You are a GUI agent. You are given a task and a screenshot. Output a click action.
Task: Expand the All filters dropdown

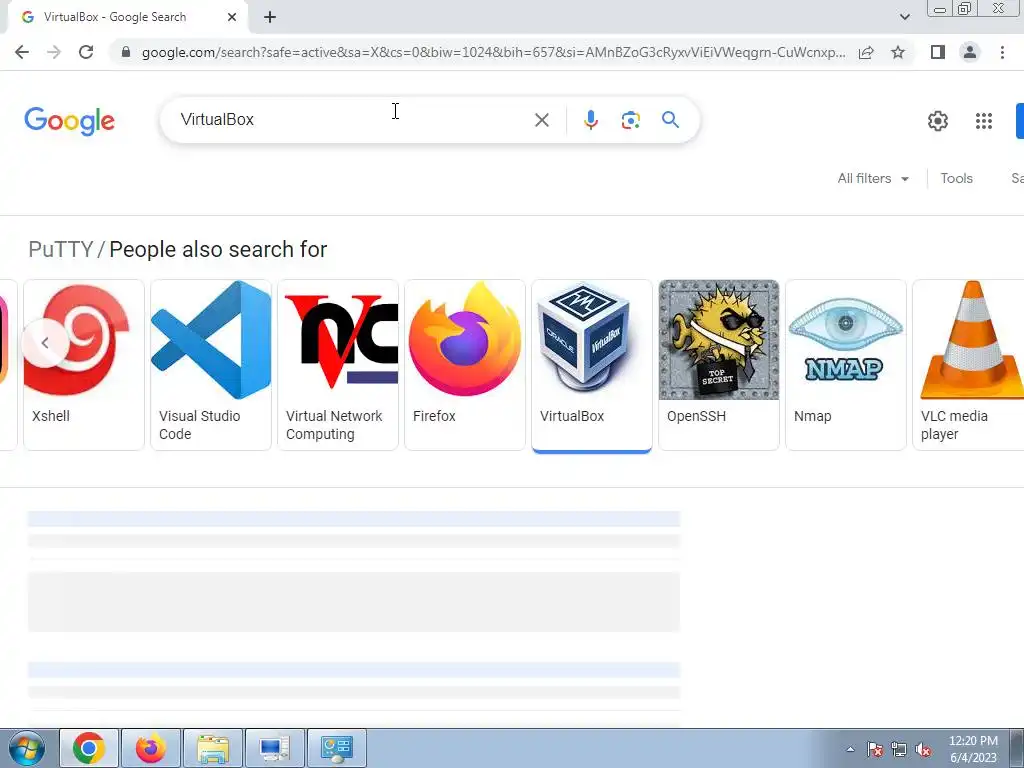873,178
